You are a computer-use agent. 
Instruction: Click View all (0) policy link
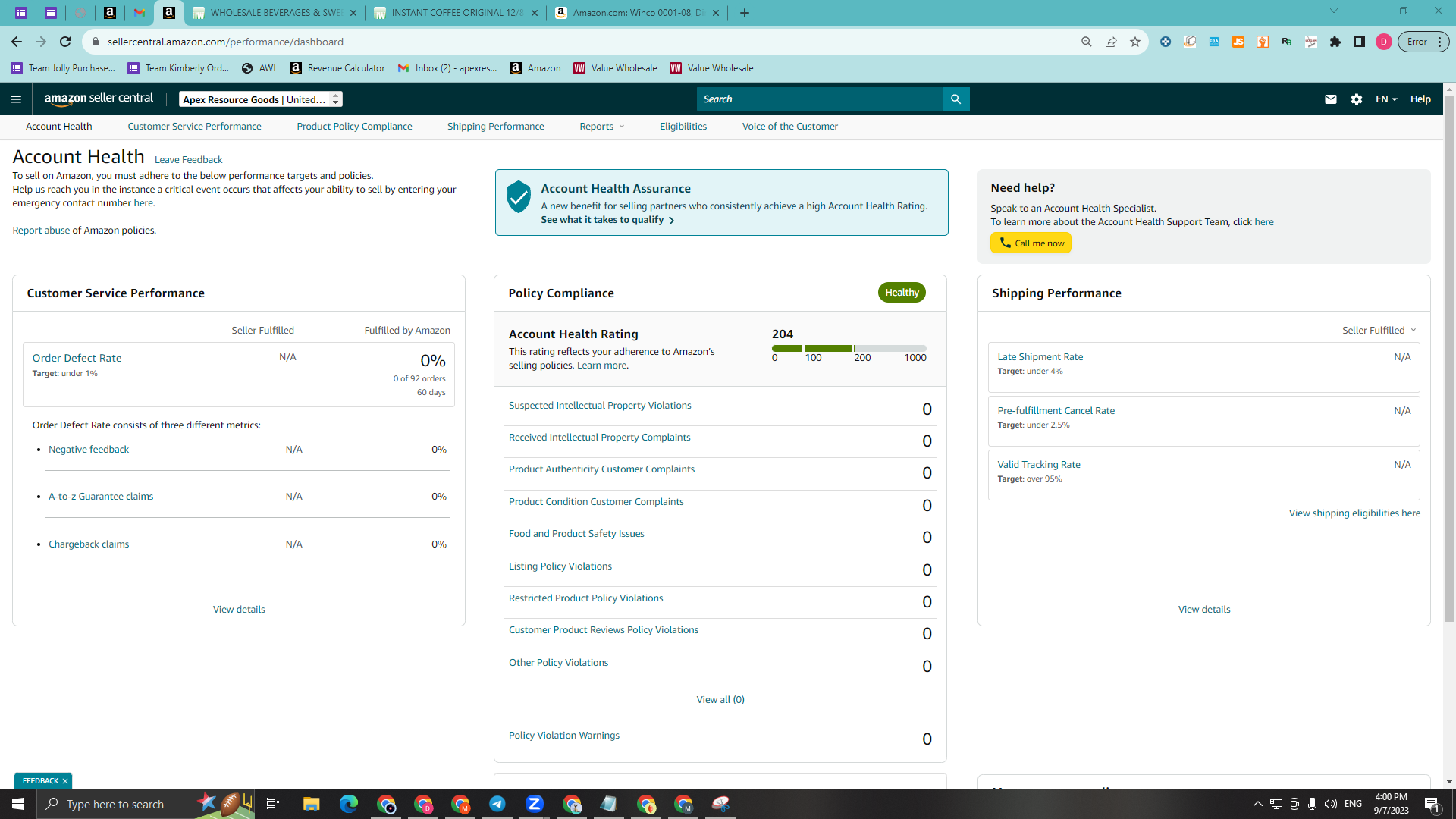[x=720, y=700]
